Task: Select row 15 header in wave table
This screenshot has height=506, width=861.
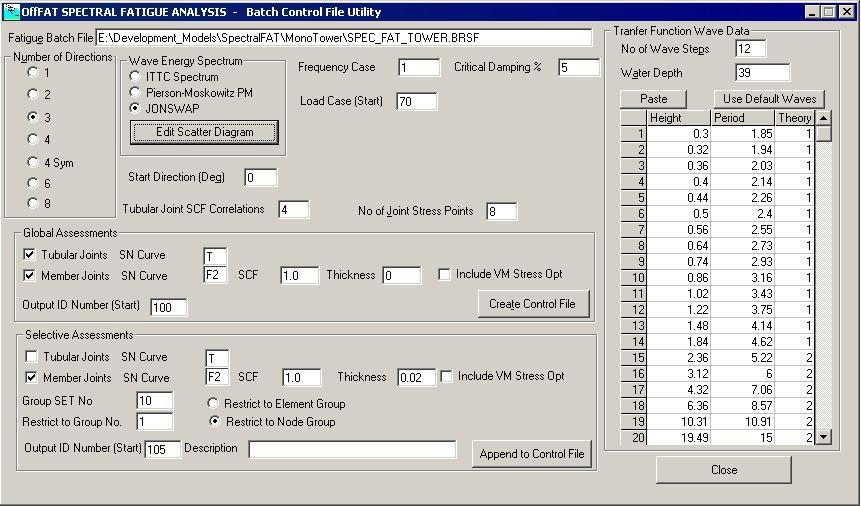Action: [x=632, y=358]
